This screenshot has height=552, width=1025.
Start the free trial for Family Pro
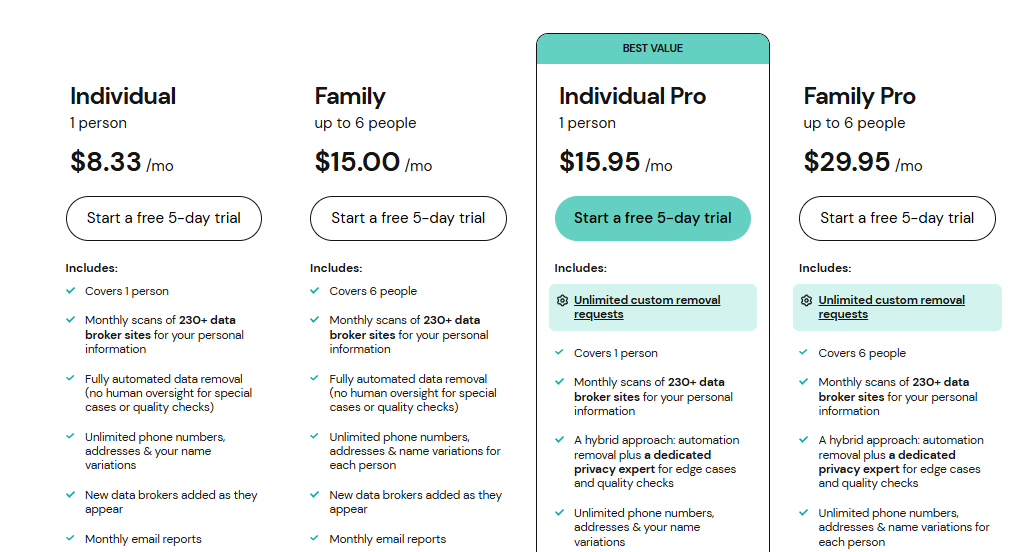click(897, 218)
